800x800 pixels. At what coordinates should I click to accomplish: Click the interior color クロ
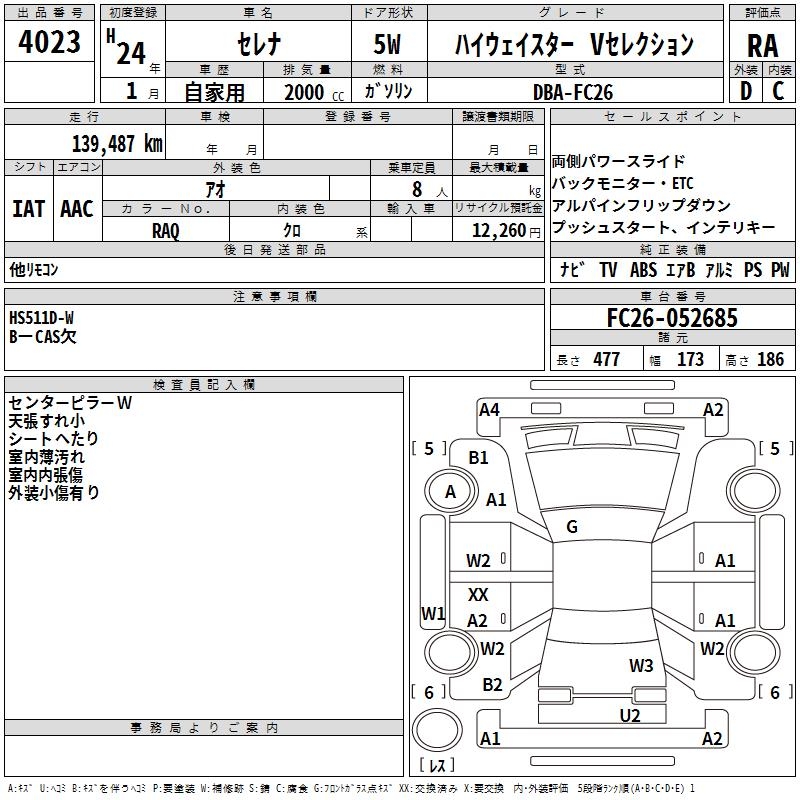[292, 230]
